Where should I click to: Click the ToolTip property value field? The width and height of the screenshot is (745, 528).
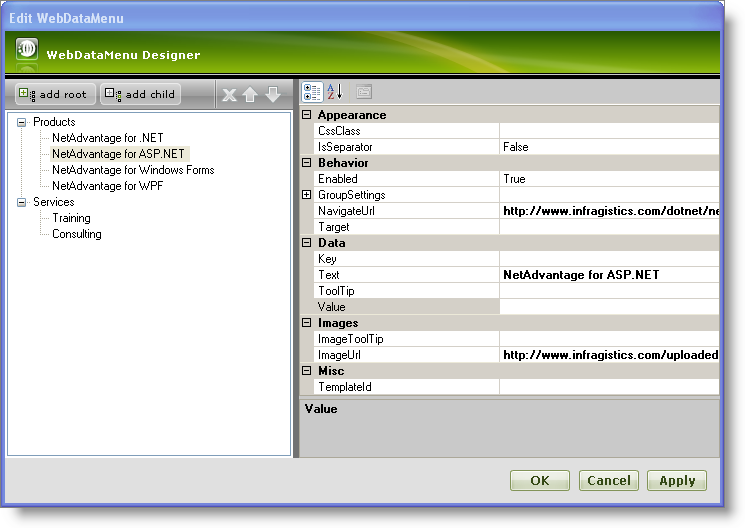(609, 291)
